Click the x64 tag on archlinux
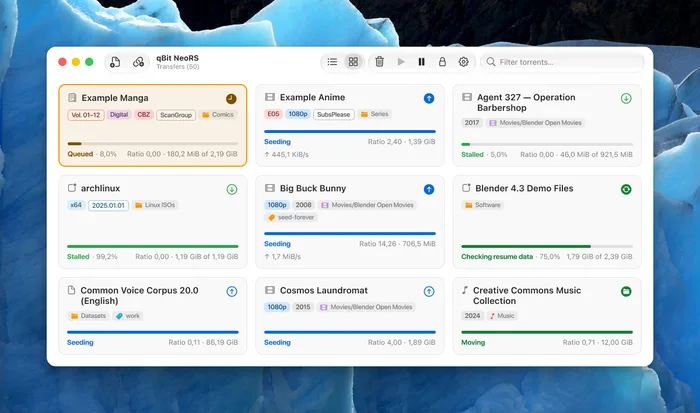700x413 pixels. tap(76, 205)
